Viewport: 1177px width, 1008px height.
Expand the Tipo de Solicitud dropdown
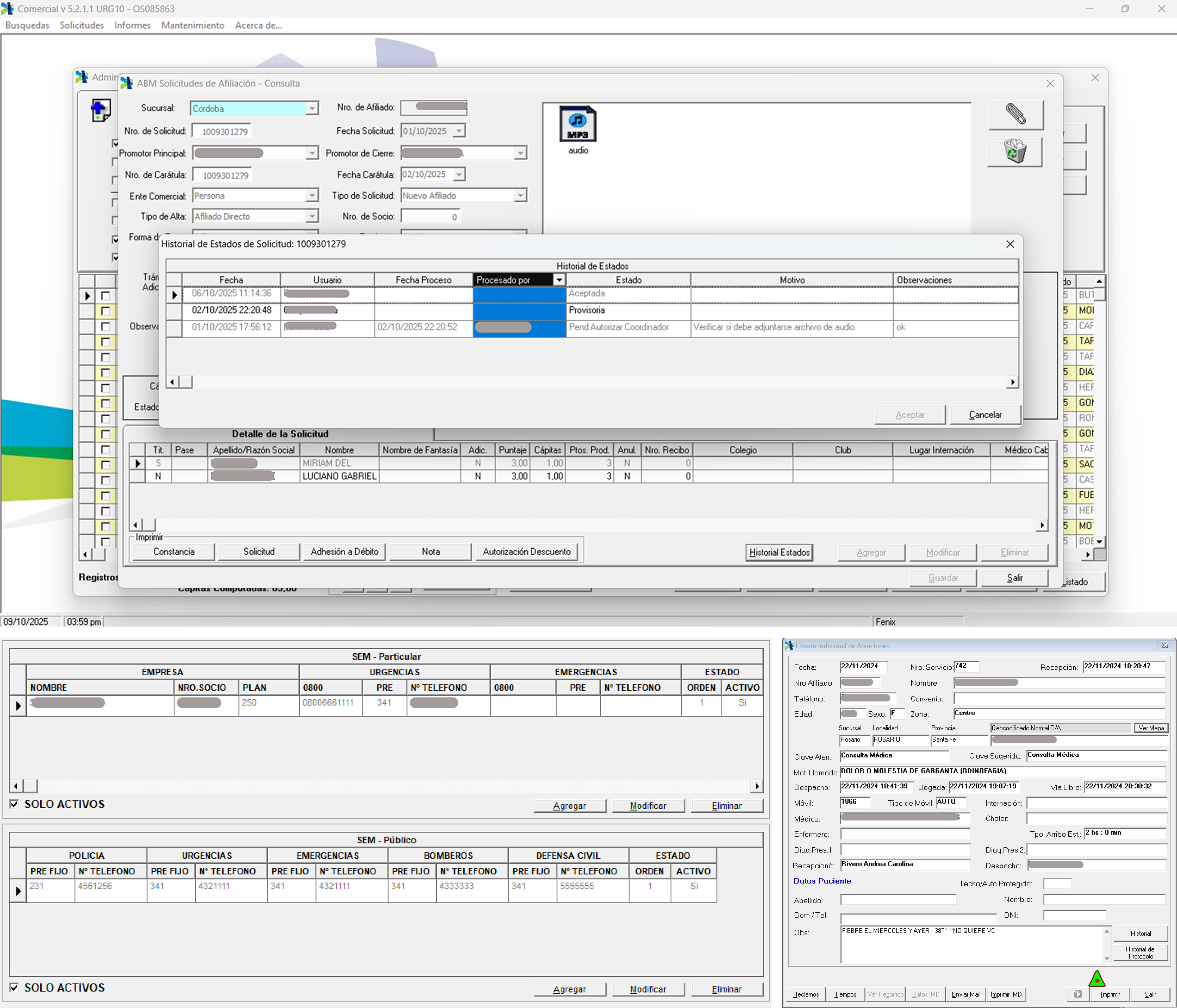pyautogui.click(x=520, y=196)
